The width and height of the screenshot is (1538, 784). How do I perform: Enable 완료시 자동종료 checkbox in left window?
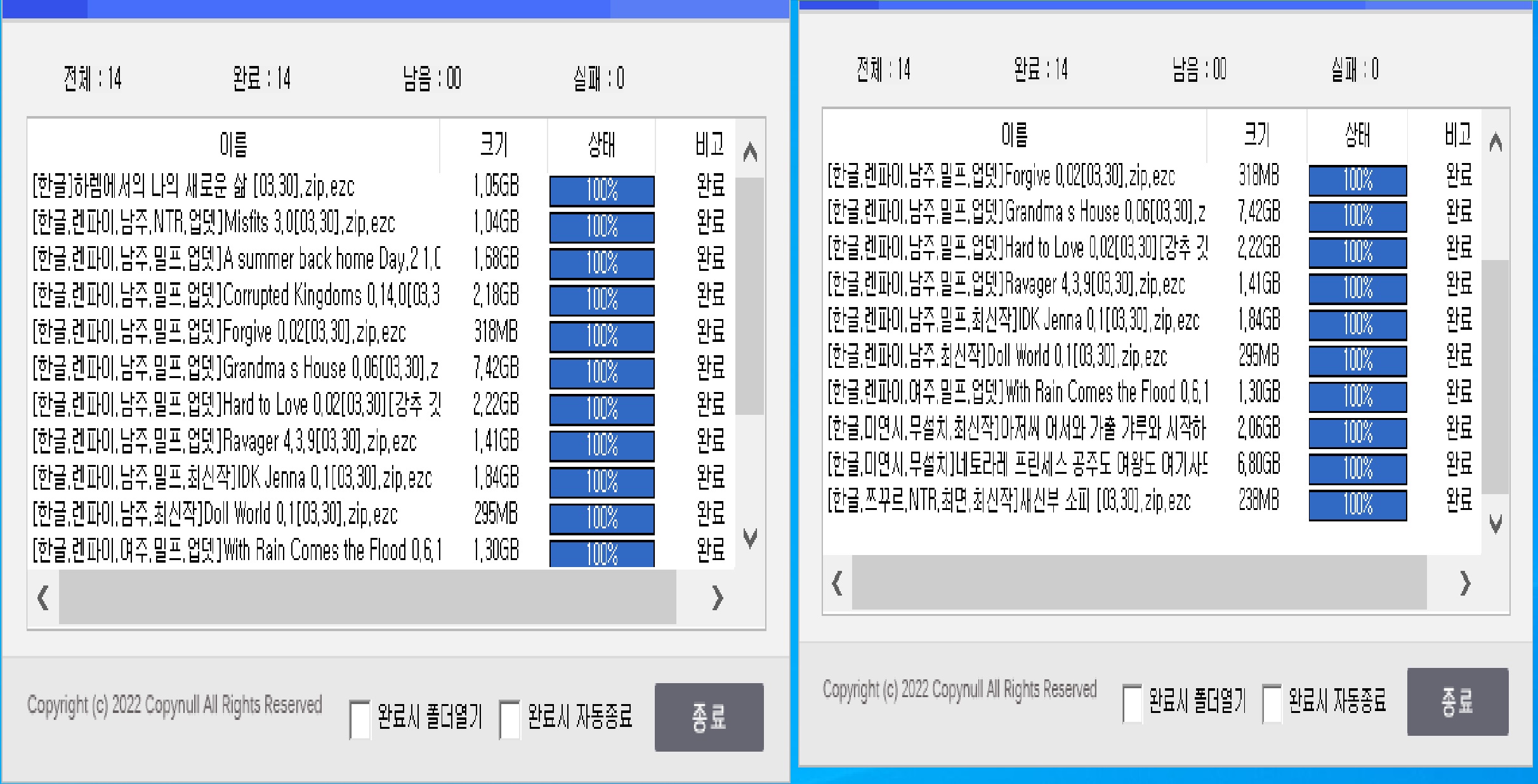tap(509, 720)
